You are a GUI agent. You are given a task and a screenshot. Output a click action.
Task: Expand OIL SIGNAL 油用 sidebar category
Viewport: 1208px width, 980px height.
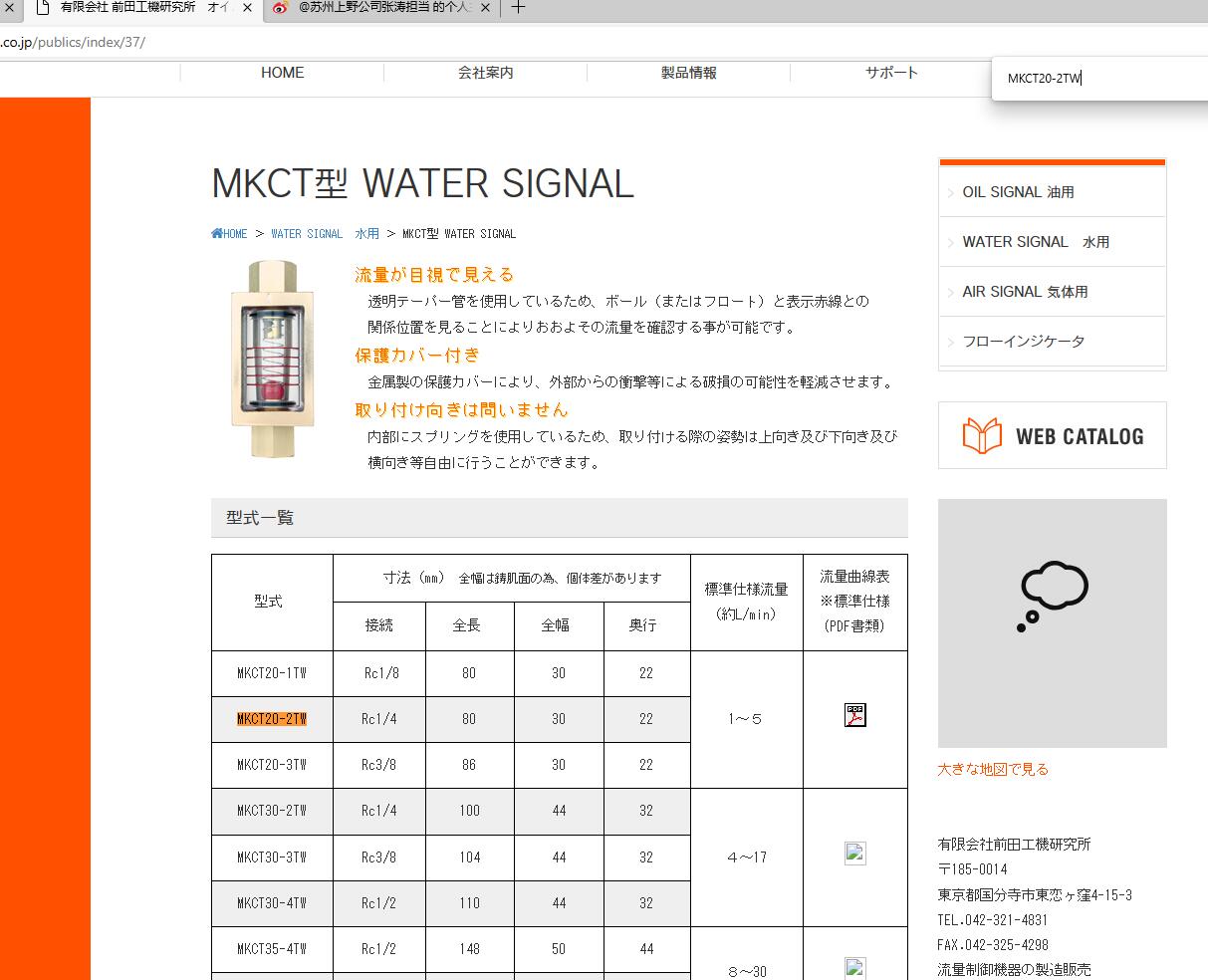click(1018, 192)
